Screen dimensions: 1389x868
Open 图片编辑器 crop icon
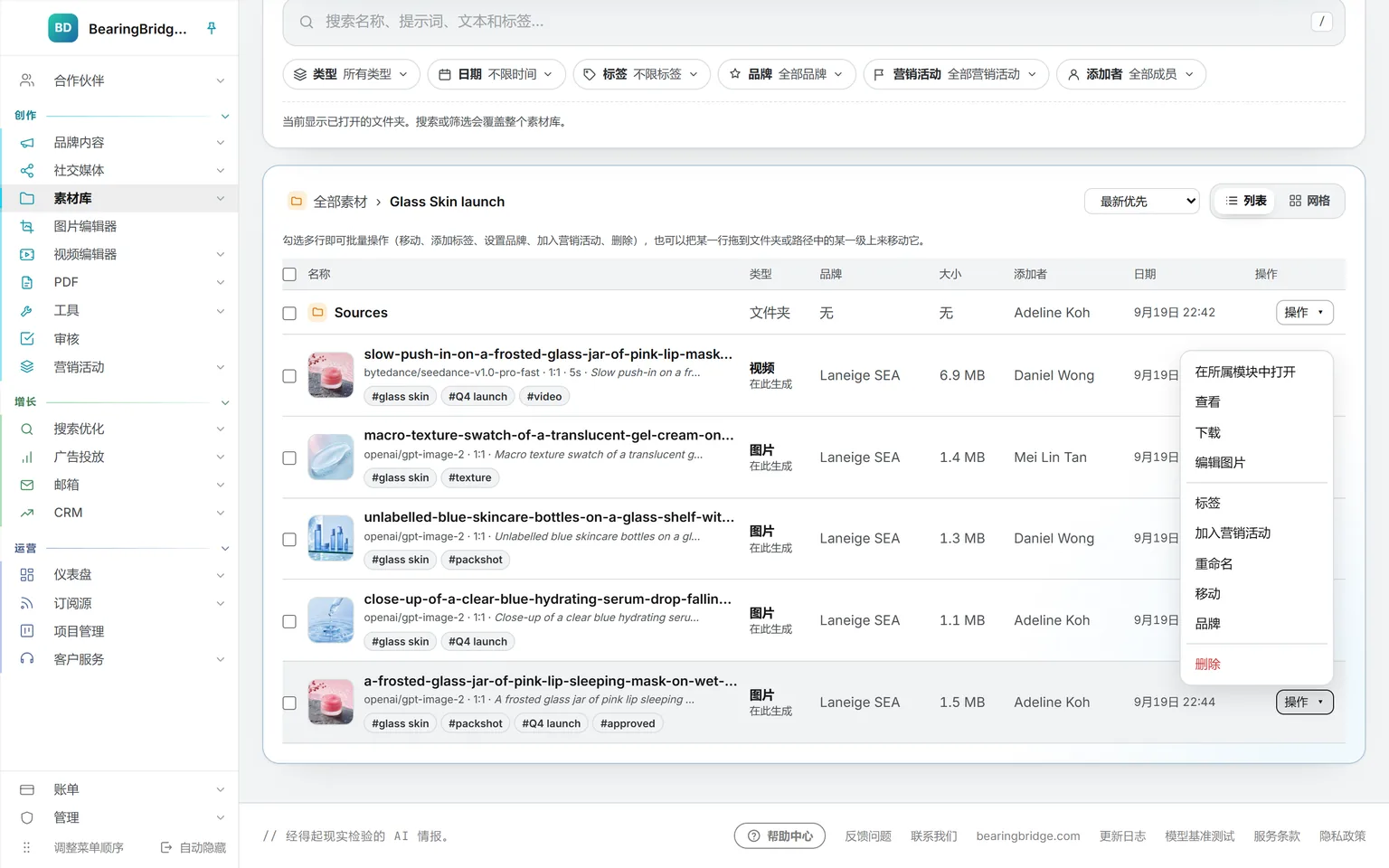(27, 227)
